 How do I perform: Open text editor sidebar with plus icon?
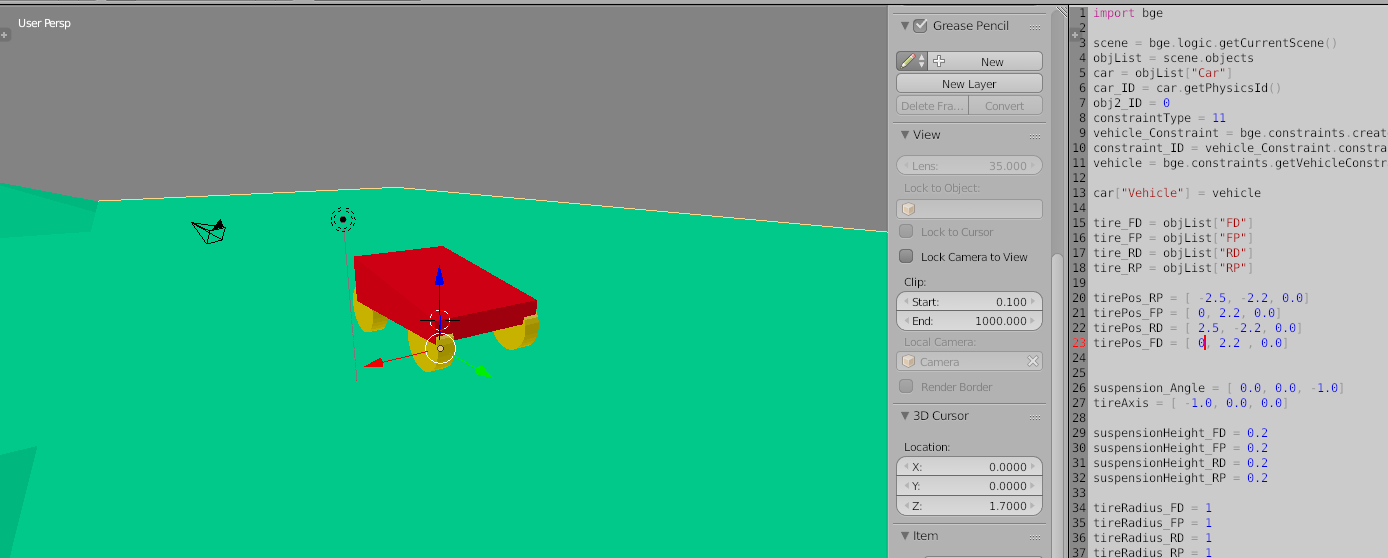coord(1075,34)
